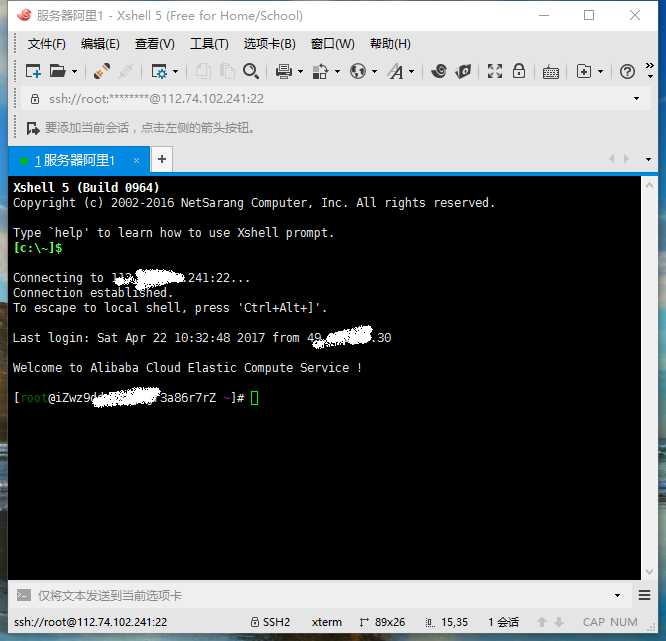Expand the plus-page icon dropdown arrow
This screenshot has width=666, height=641.
coord(600,71)
